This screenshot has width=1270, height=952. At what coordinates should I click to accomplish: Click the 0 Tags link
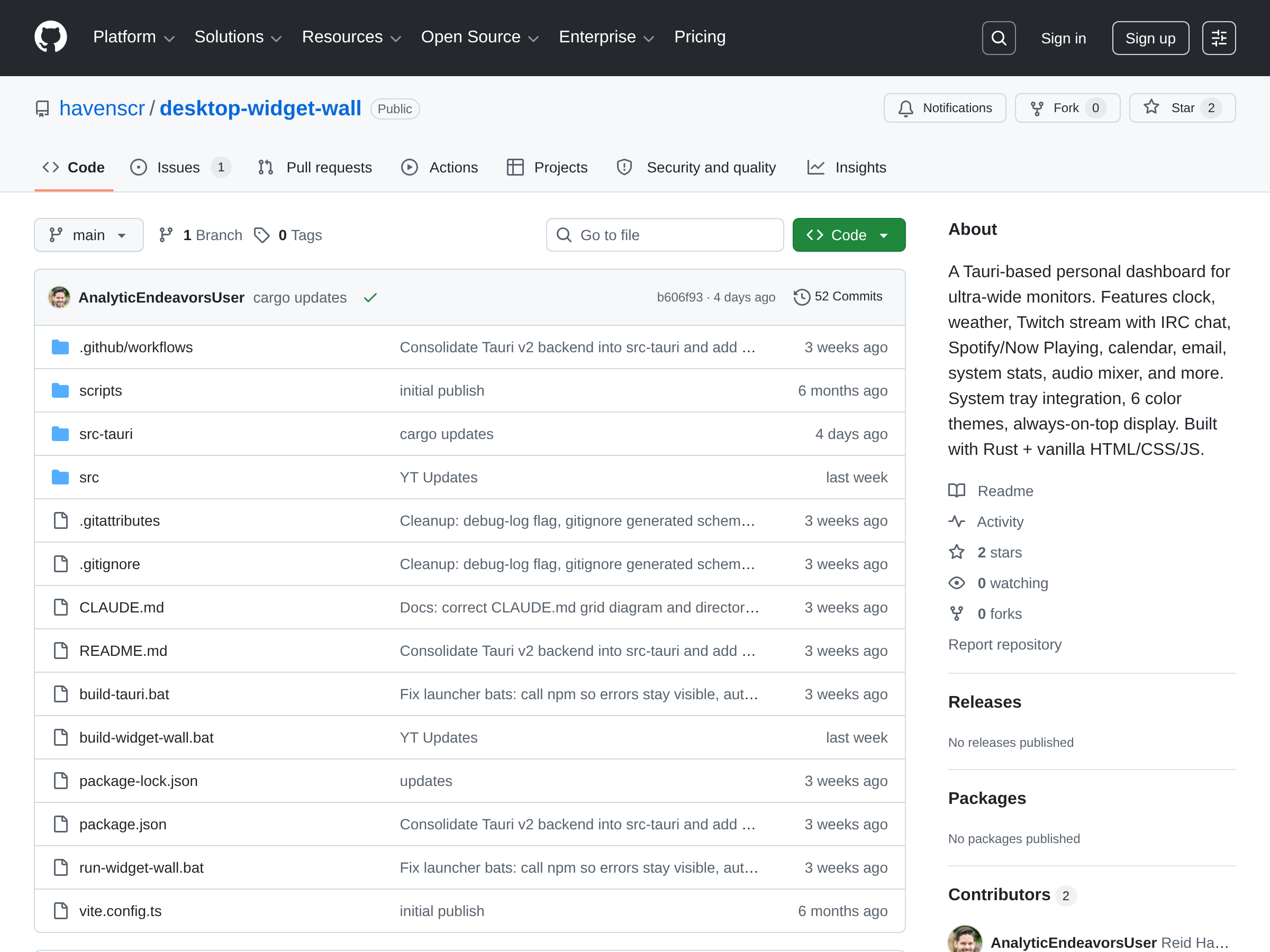288,235
